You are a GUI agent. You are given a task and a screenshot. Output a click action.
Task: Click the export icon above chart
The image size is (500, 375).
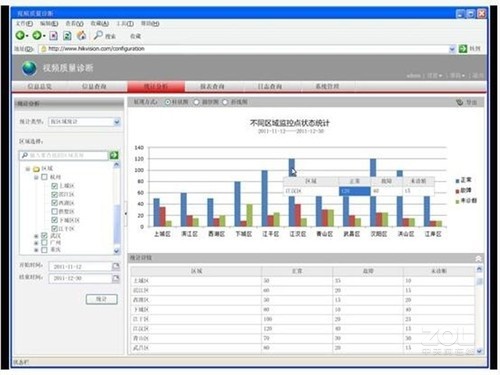tap(460, 102)
